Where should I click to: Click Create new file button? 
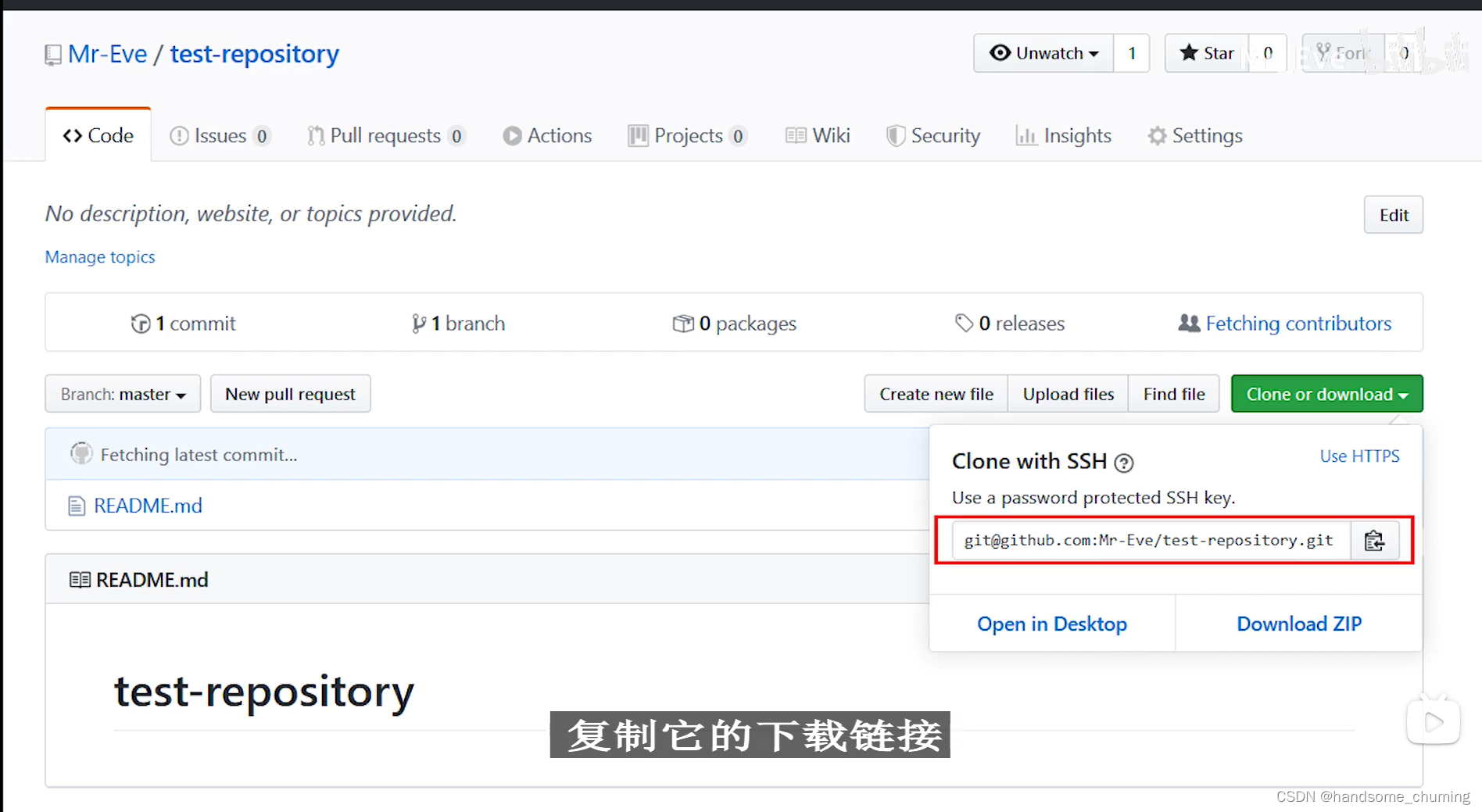(x=936, y=394)
